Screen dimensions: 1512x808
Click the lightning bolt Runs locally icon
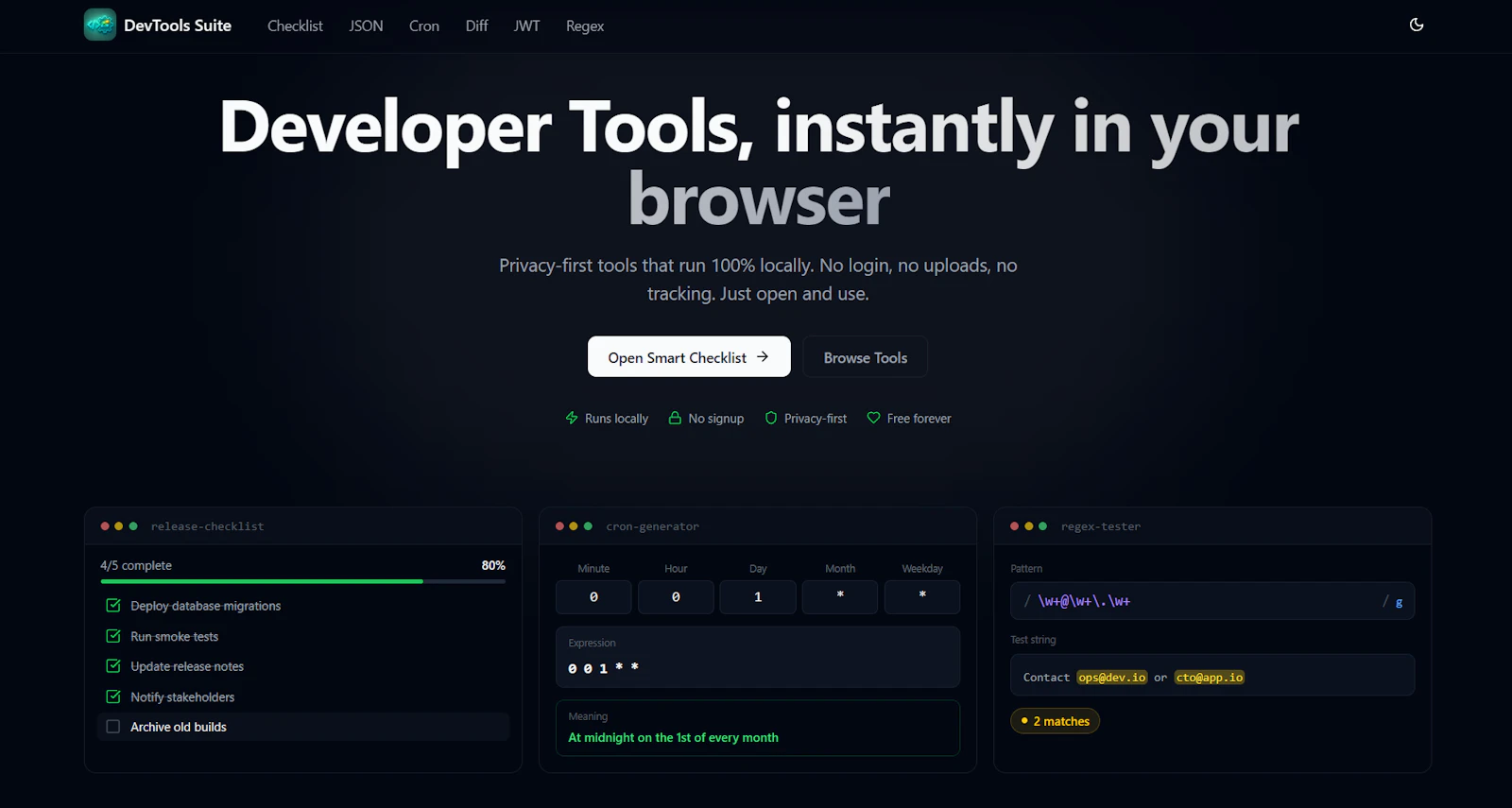coord(572,418)
